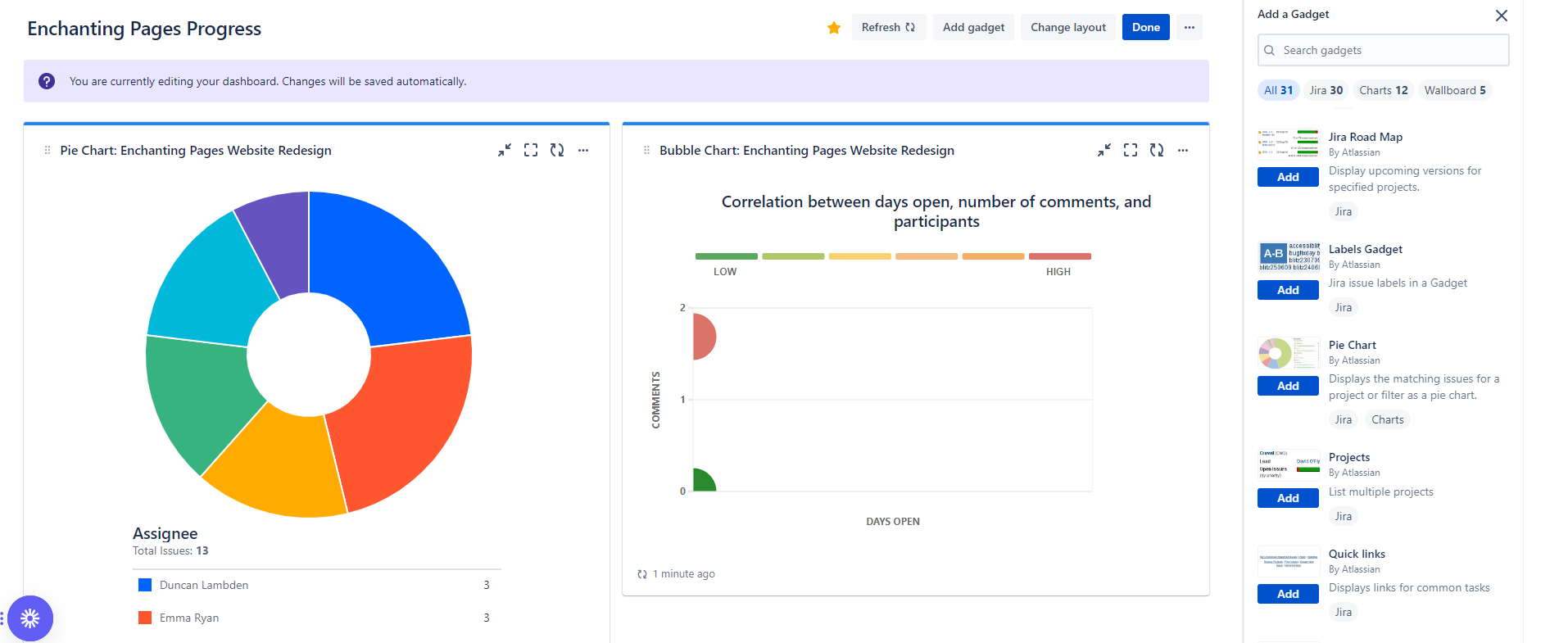Star the Enchanting Pages Progress dashboard
Screen dimensions: 1568x643
(x=834, y=28)
